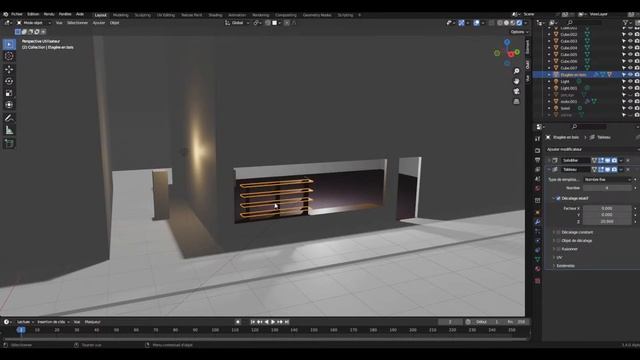Select the Add Cube tool

(9, 143)
